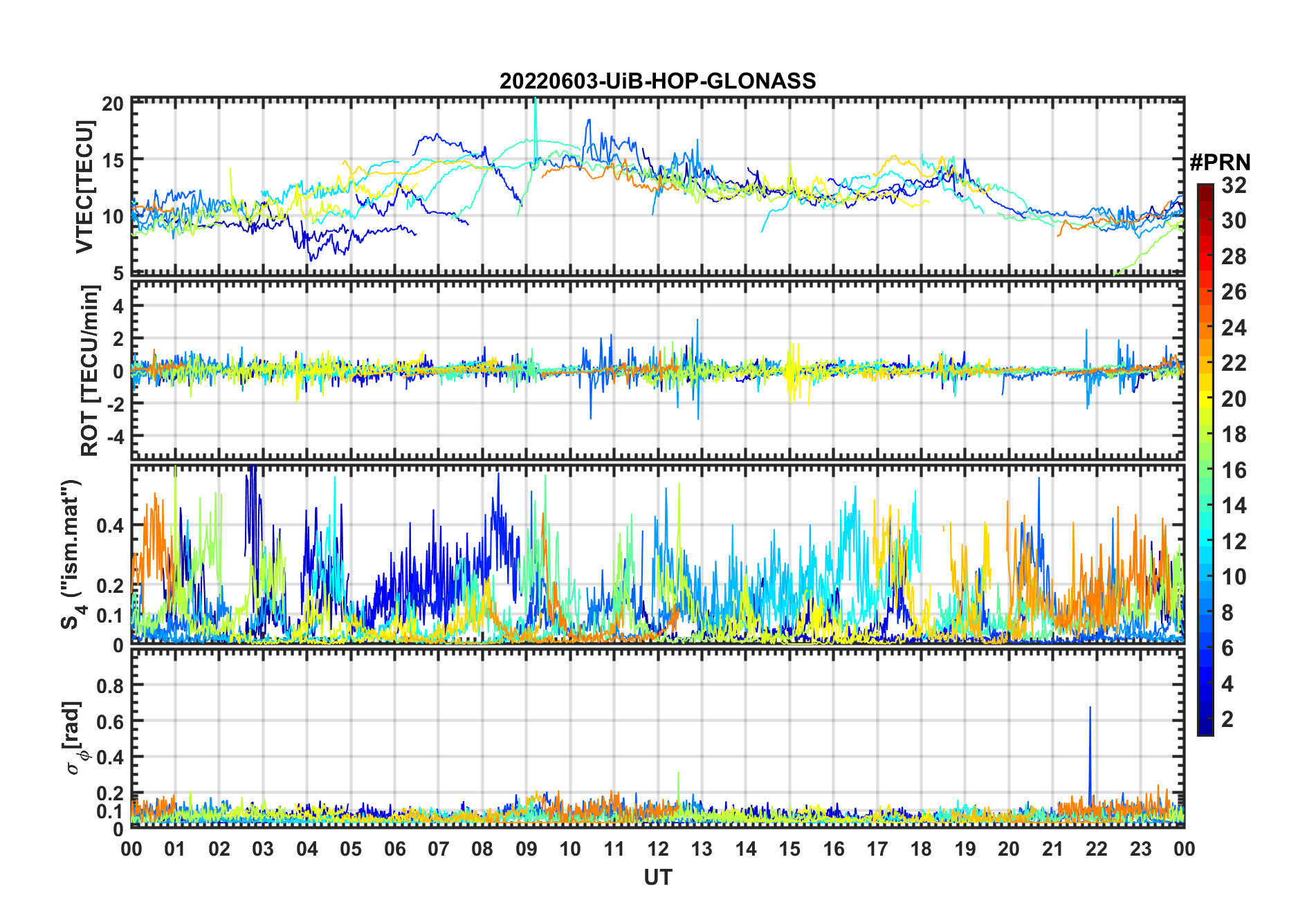Select the -4 tick on the ROT axis

coord(113,437)
